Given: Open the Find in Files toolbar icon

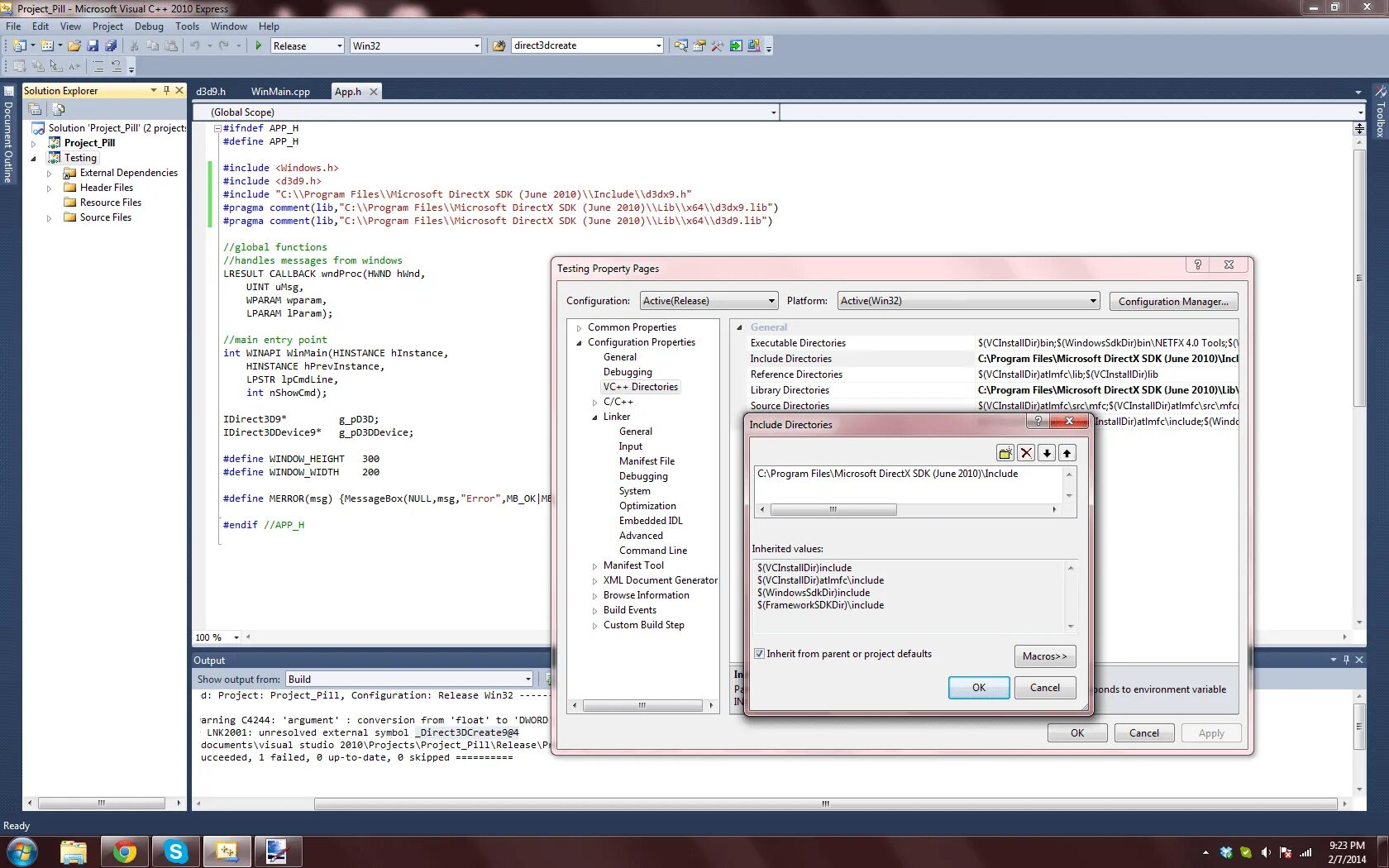Looking at the screenshot, I should pos(499,45).
